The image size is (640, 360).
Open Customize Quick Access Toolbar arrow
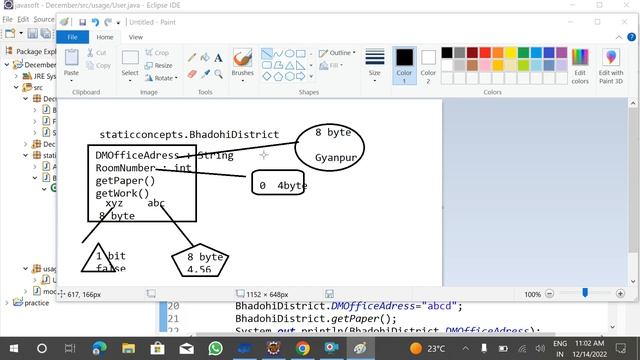118,23
